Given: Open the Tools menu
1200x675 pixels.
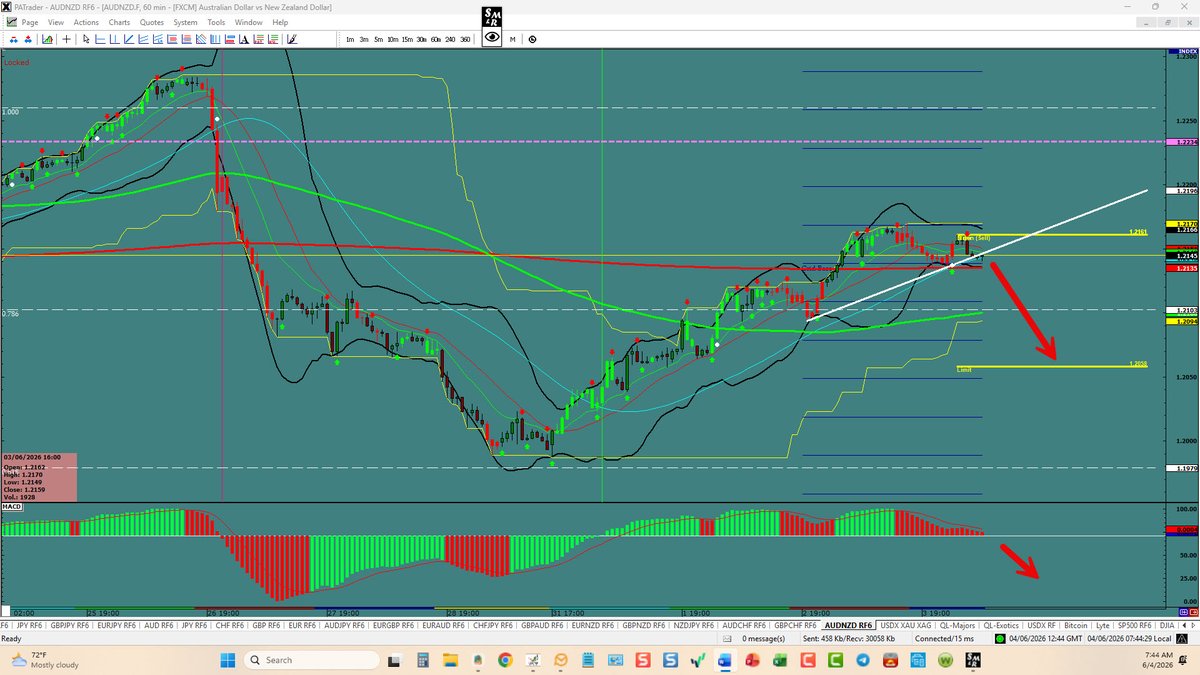Looking at the screenshot, I should (216, 22).
